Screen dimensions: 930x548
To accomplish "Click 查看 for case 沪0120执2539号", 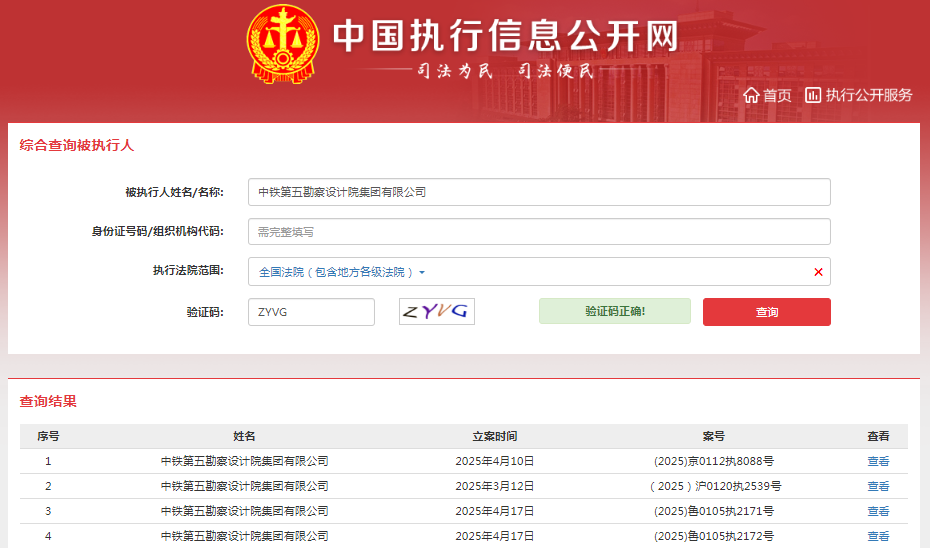I will pos(878,486).
